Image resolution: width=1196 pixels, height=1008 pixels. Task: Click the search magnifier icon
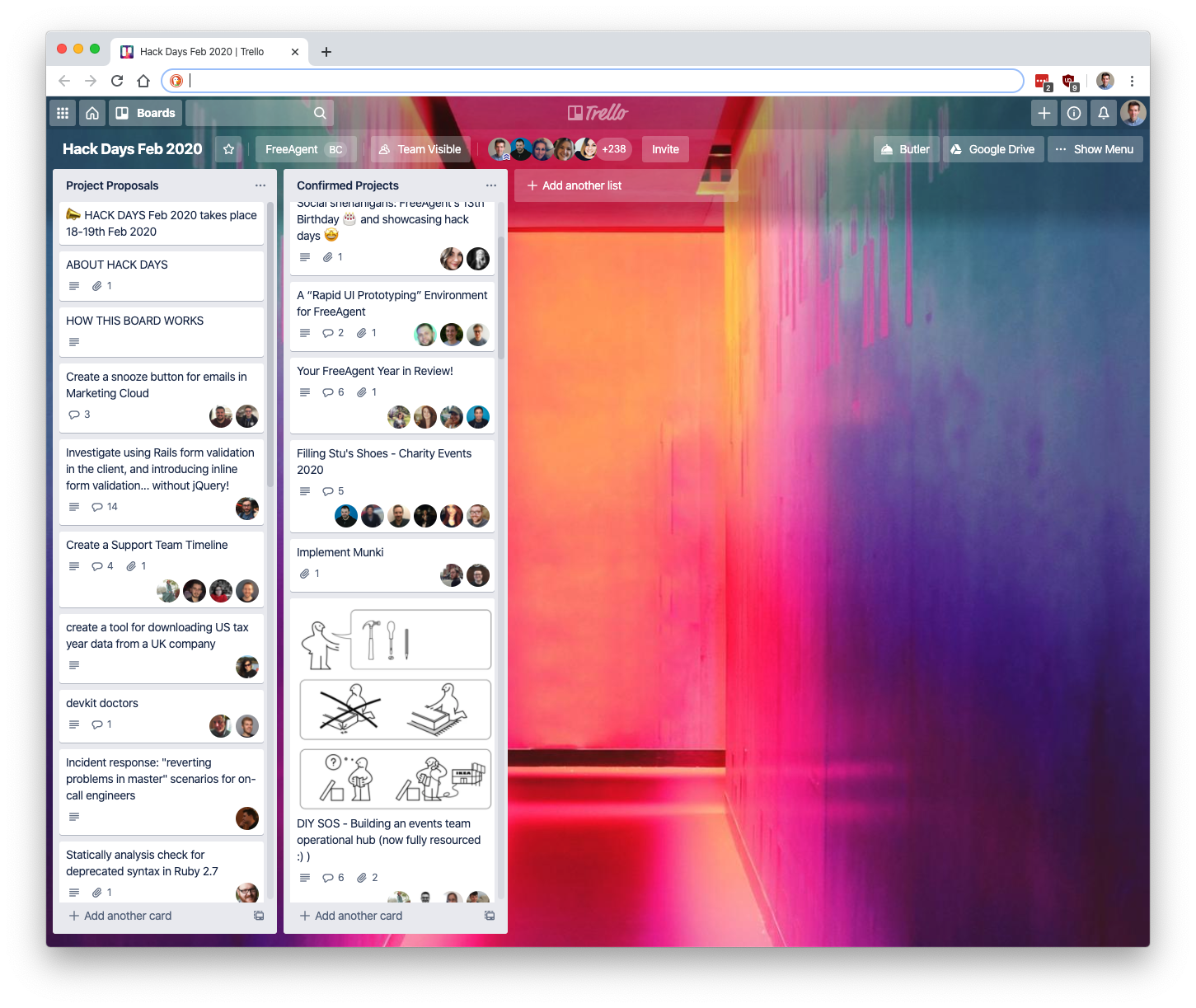point(320,113)
